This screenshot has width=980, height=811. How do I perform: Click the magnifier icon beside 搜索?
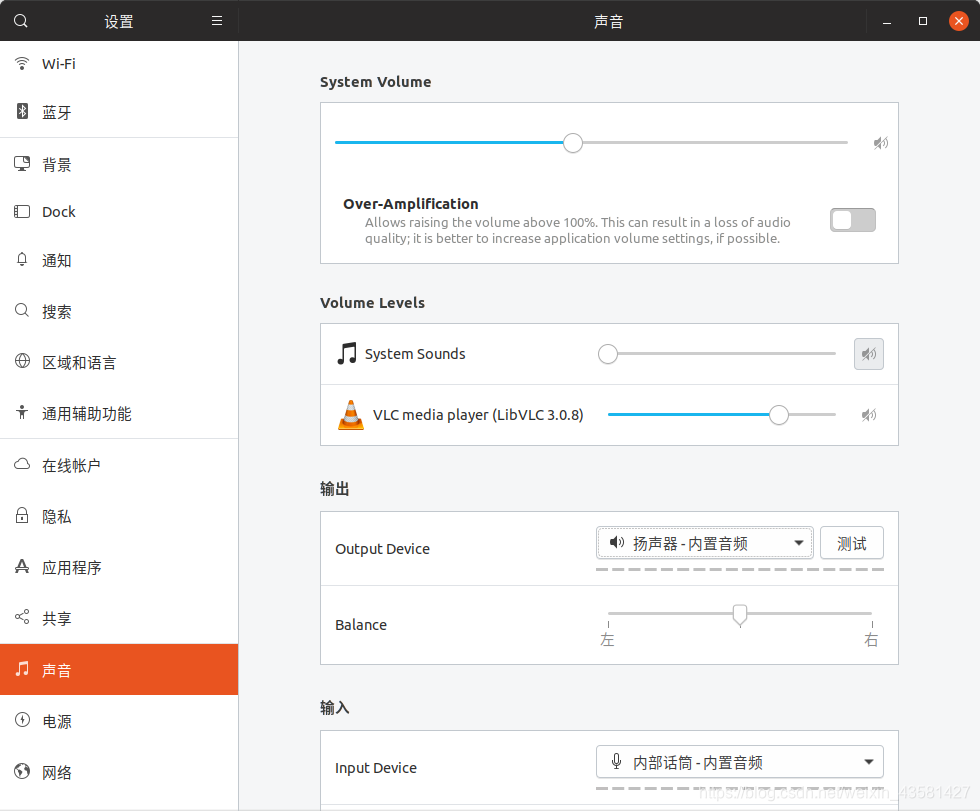point(22,311)
